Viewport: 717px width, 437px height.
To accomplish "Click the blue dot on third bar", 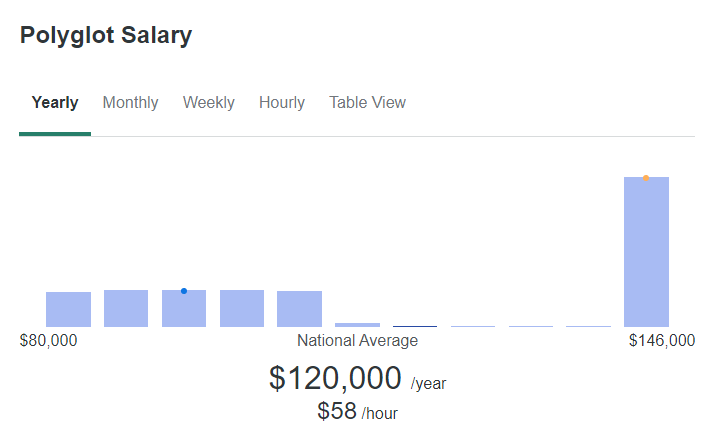I will click(184, 291).
